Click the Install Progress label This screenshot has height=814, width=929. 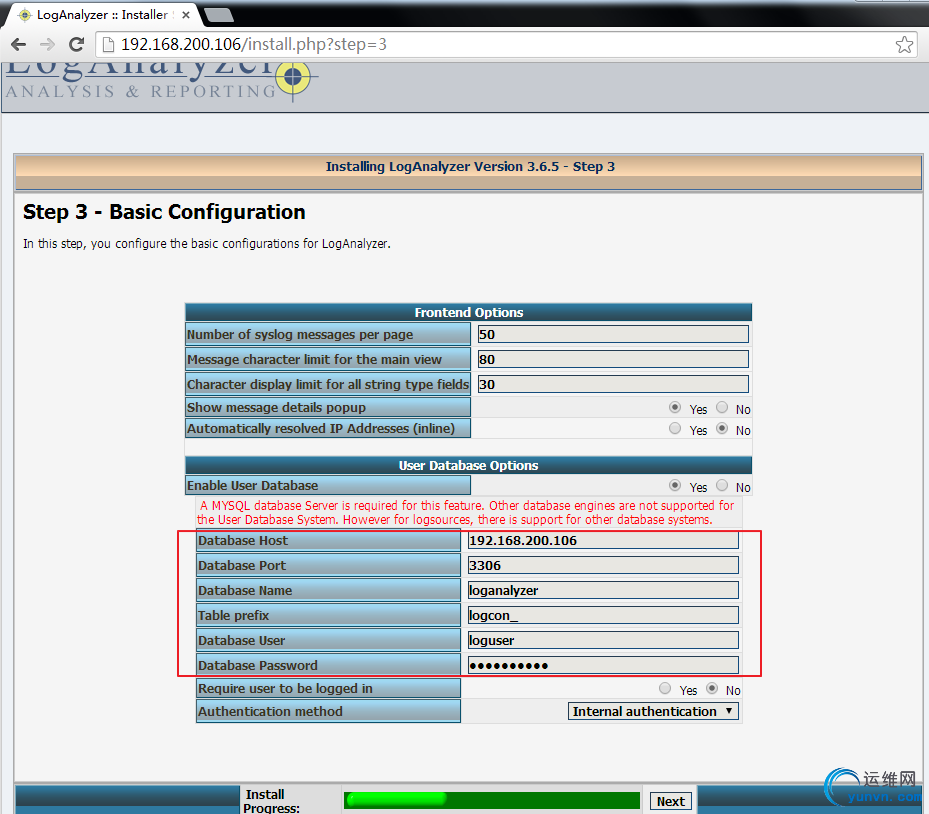tap(273, 801)
